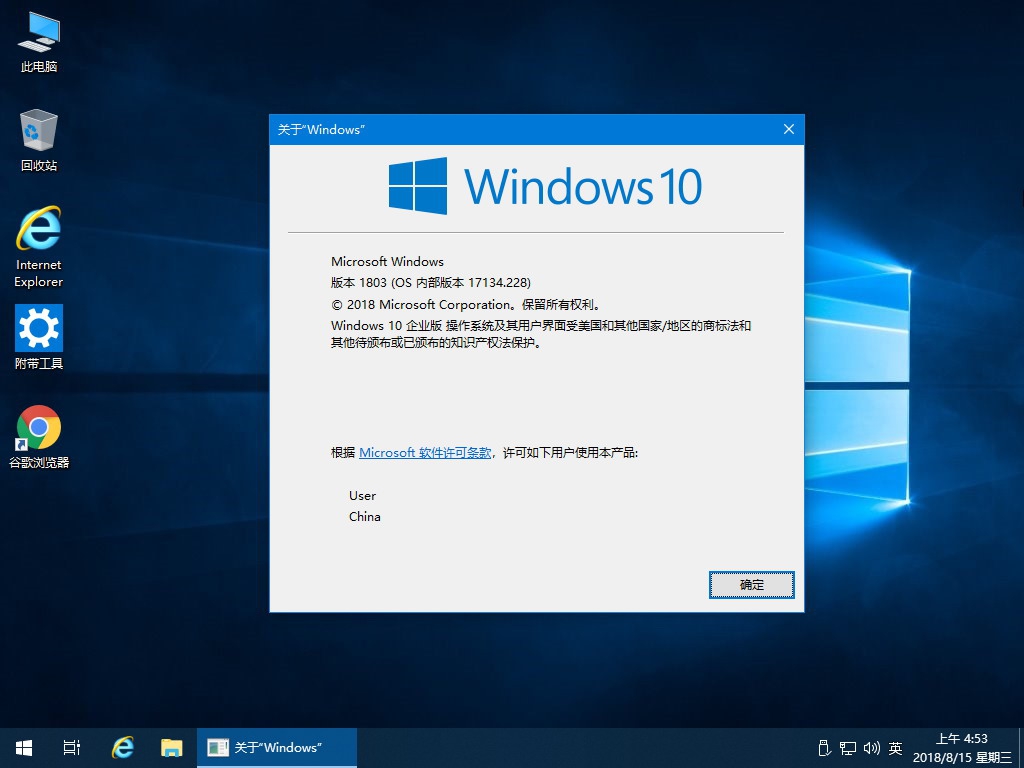1024x768 pixels.
Task: Close the 关于"Windows" dialog
Action: coord(789,129)
